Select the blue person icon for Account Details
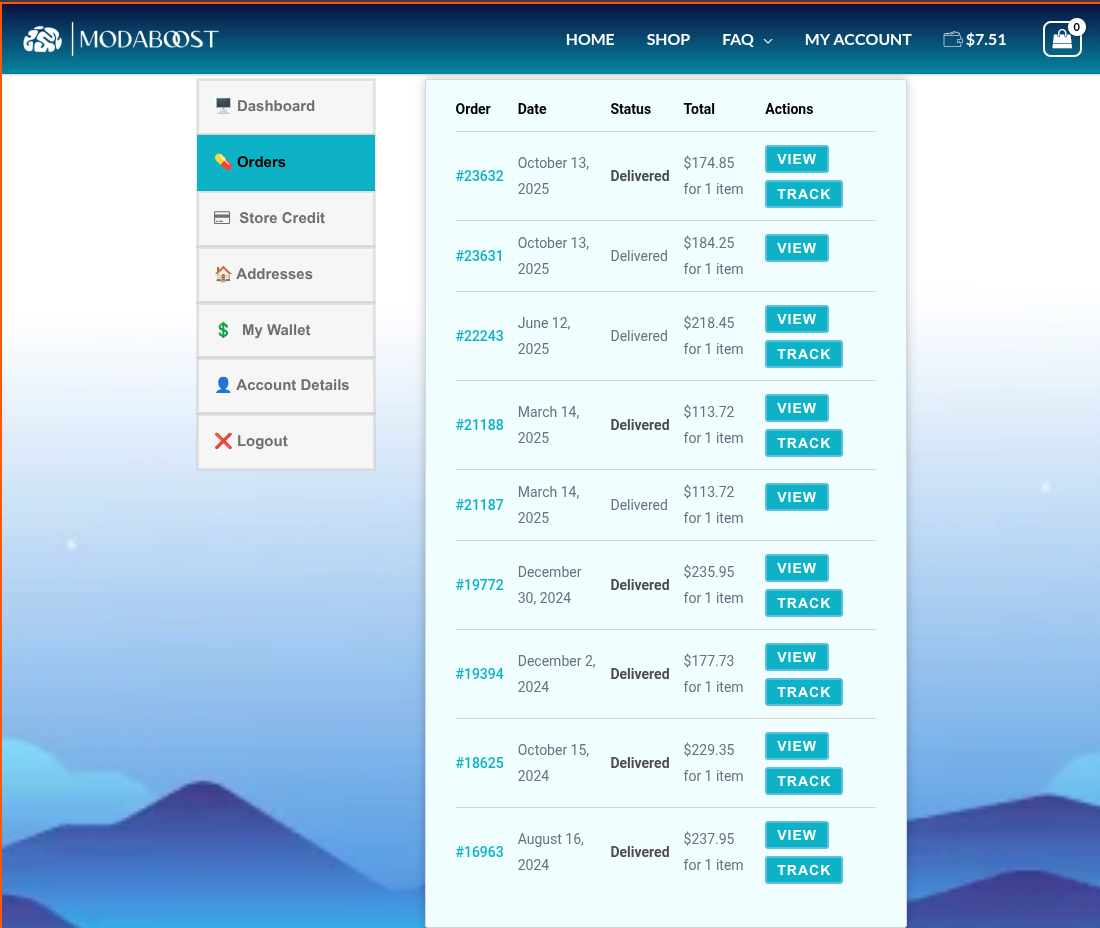The image size is (1100, 928). tap(222, 385)
